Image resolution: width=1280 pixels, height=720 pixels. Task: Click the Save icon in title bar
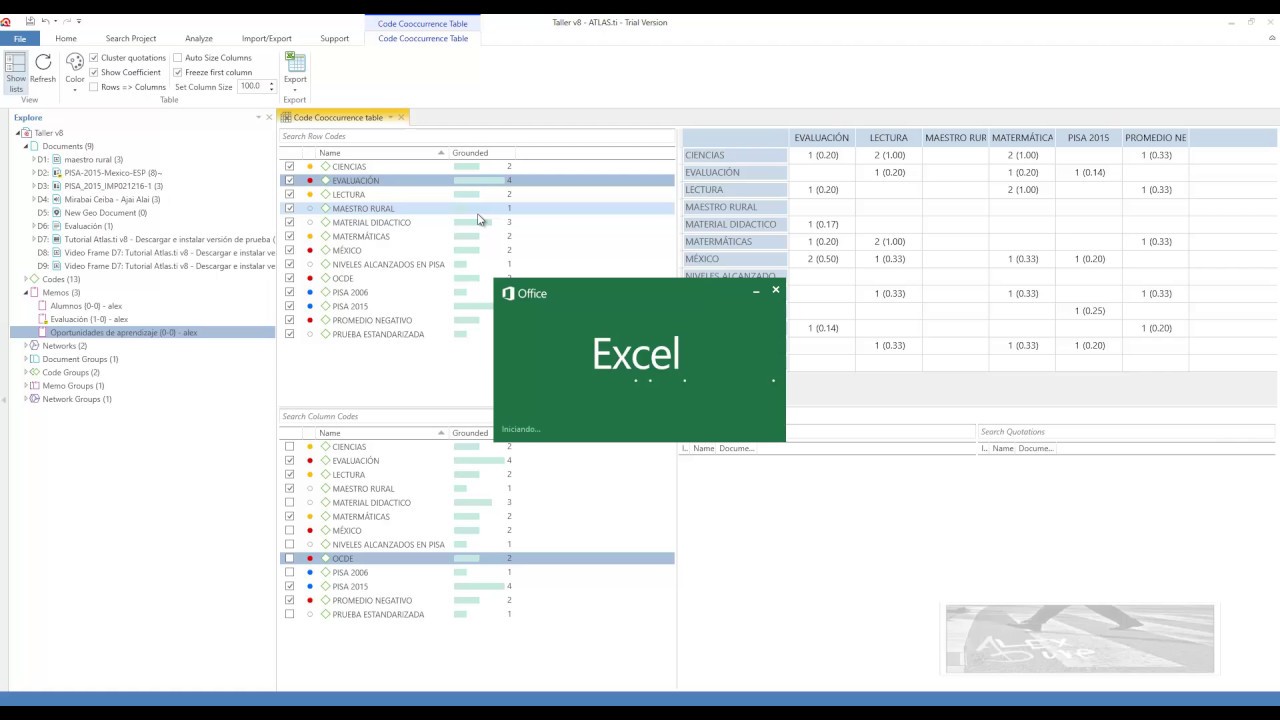(x=30, y=21)
